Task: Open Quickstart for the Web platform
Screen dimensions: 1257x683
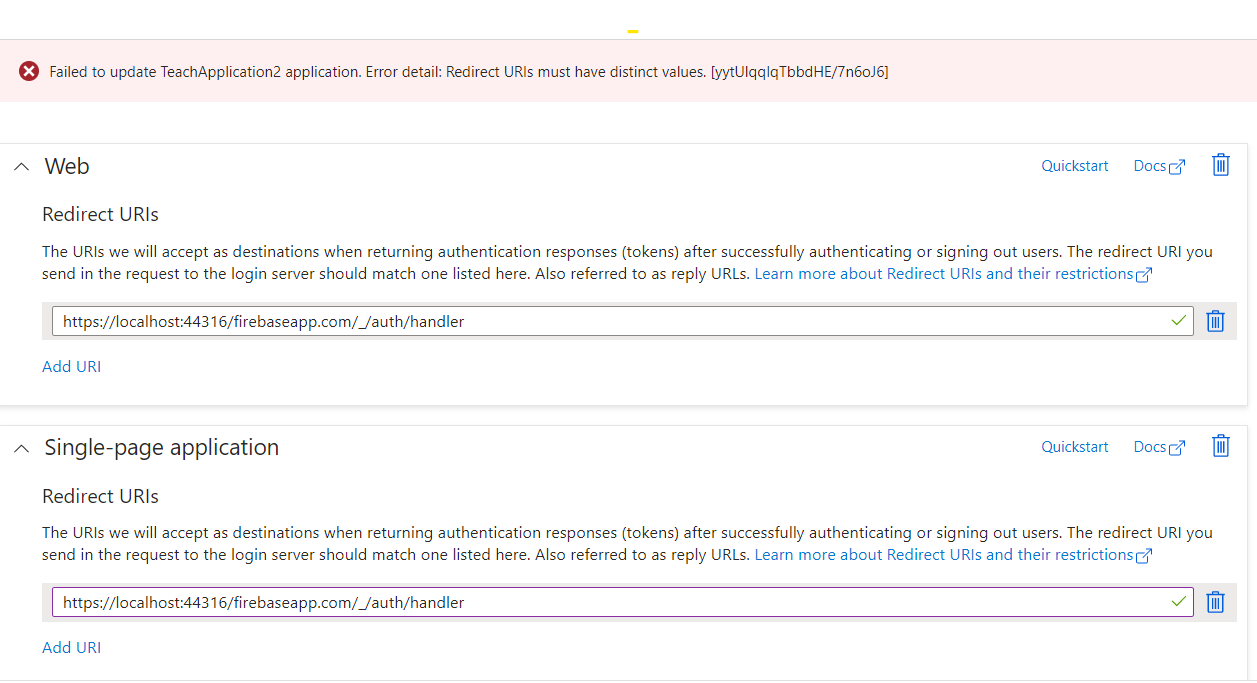Action: coord(1074,165)
